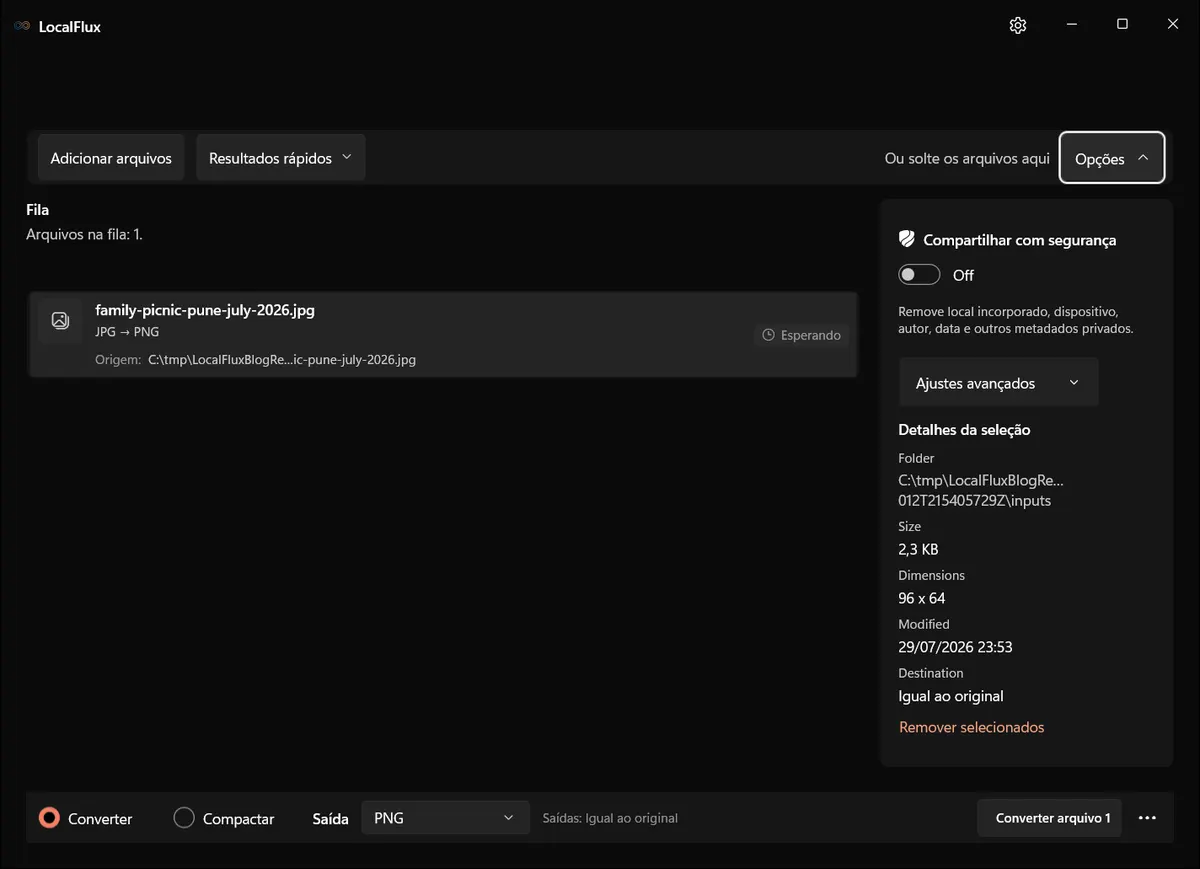The width and height of the screenshot is (1200, 869).
Task: Click the Remover selecionados link
Action: point(971,727)
